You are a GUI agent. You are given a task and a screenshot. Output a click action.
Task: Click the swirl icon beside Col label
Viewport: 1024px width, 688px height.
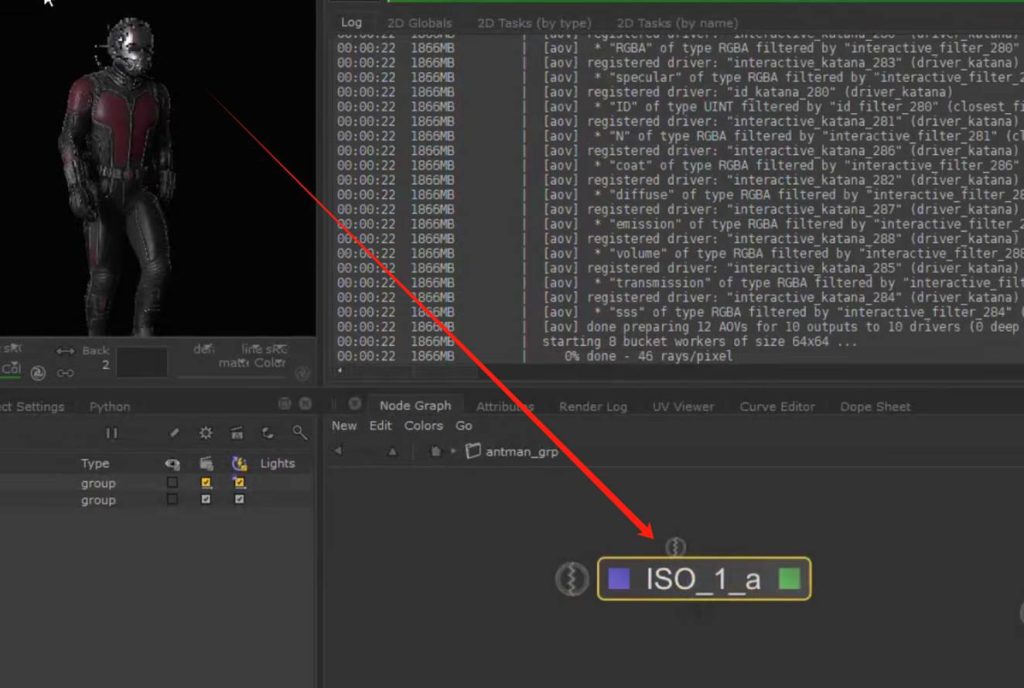38,373
